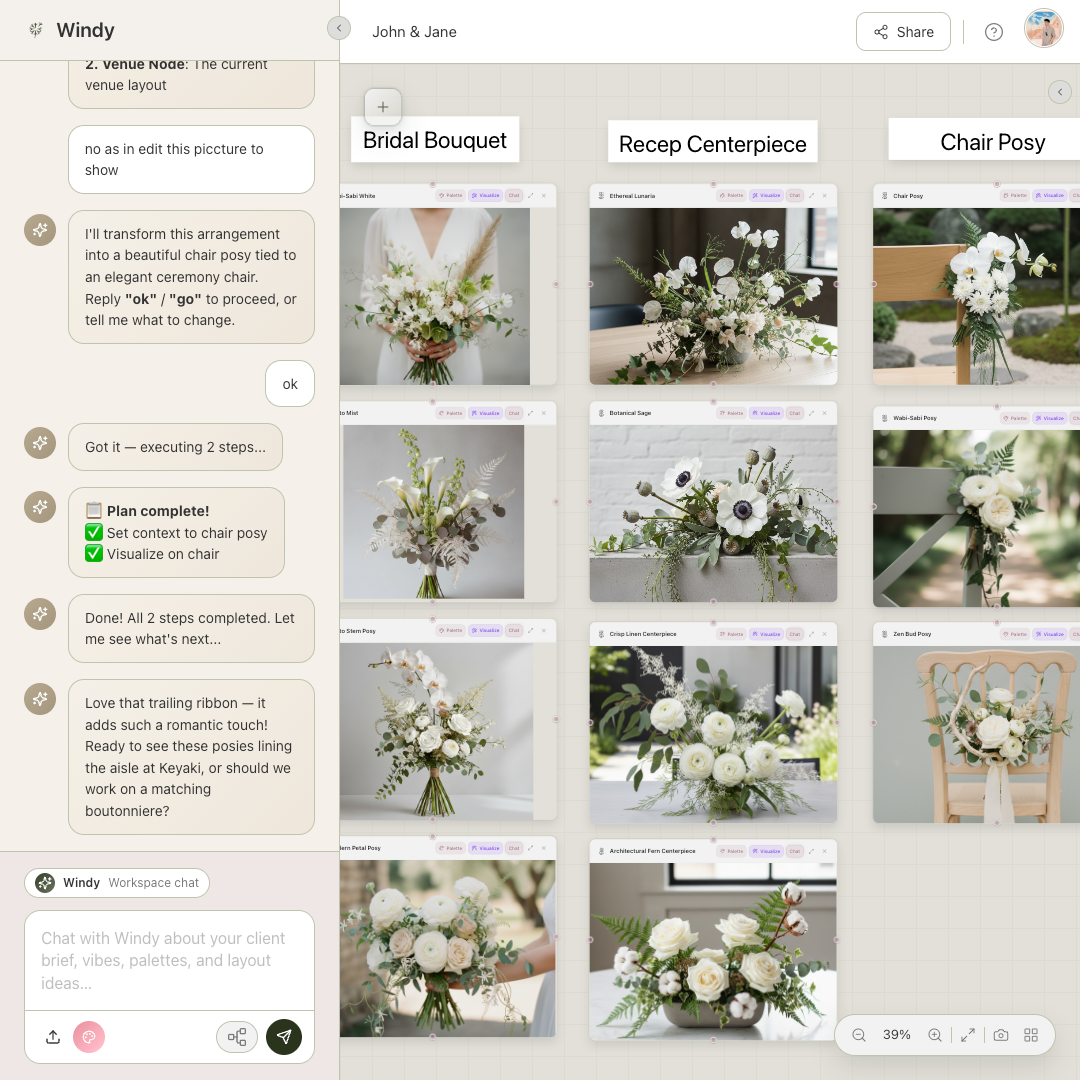Open the pink palette color picker button
Image resolution: width=1080 pixels, height=1080 pixels.
pyautogui.click(x=88, y=1037)
